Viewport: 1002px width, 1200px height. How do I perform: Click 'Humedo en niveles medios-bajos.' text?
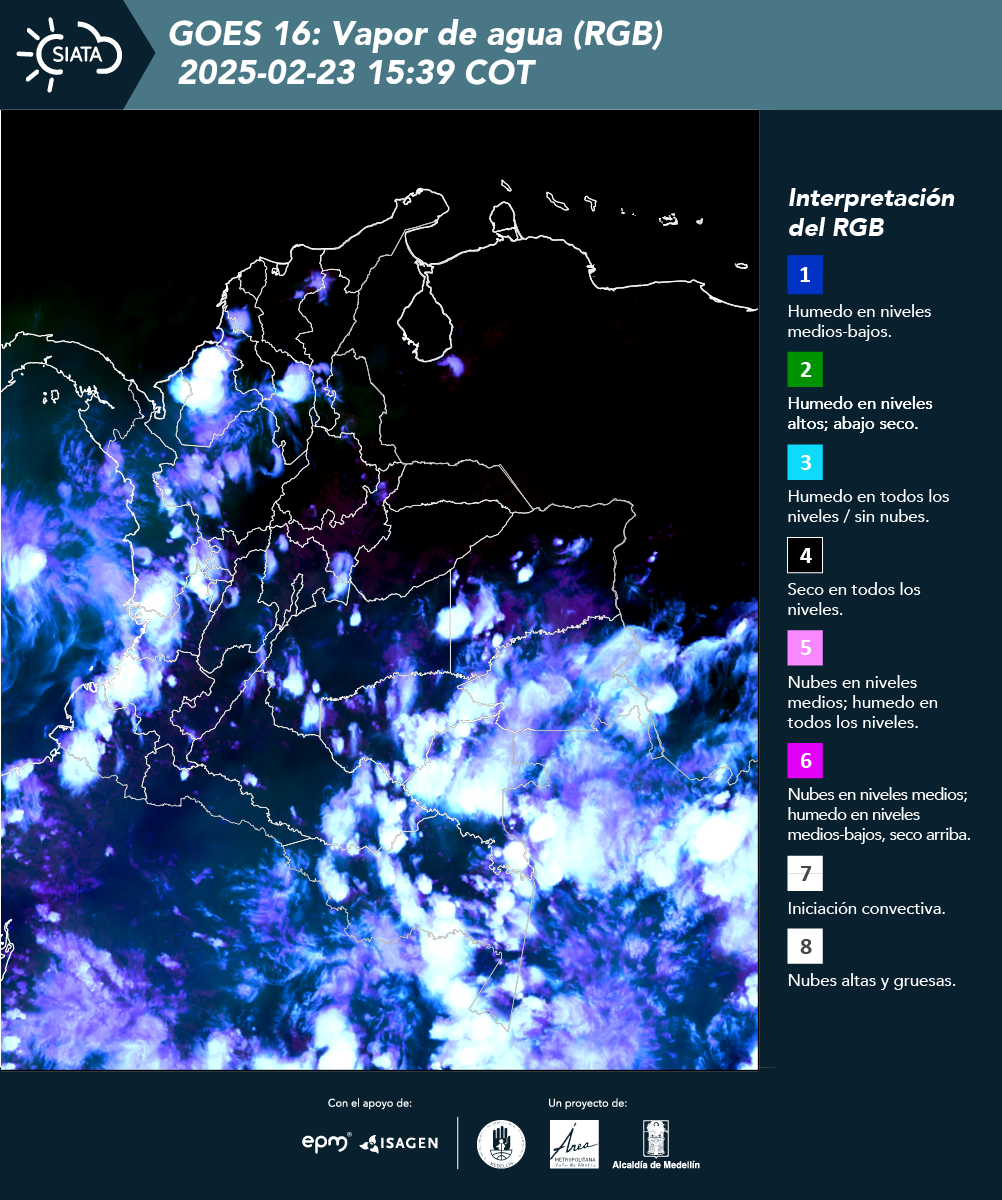(x=859, y=321)
